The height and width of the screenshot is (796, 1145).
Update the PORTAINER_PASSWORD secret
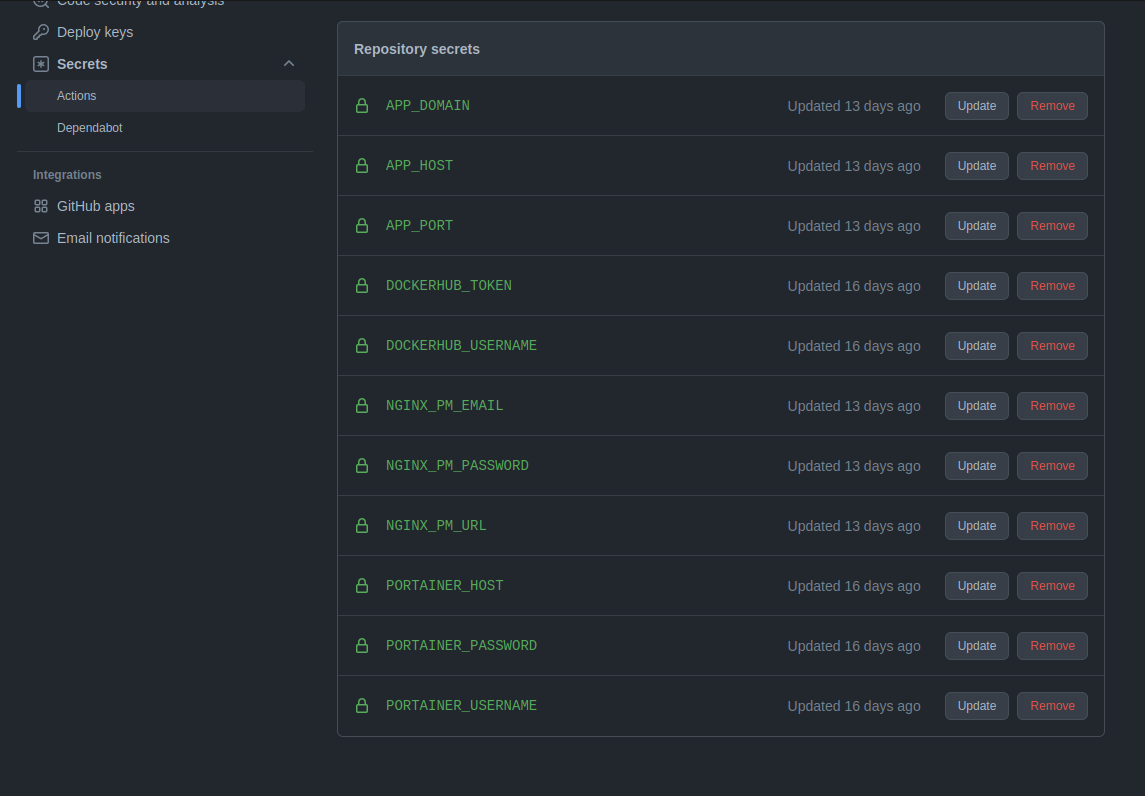point(976,646)
